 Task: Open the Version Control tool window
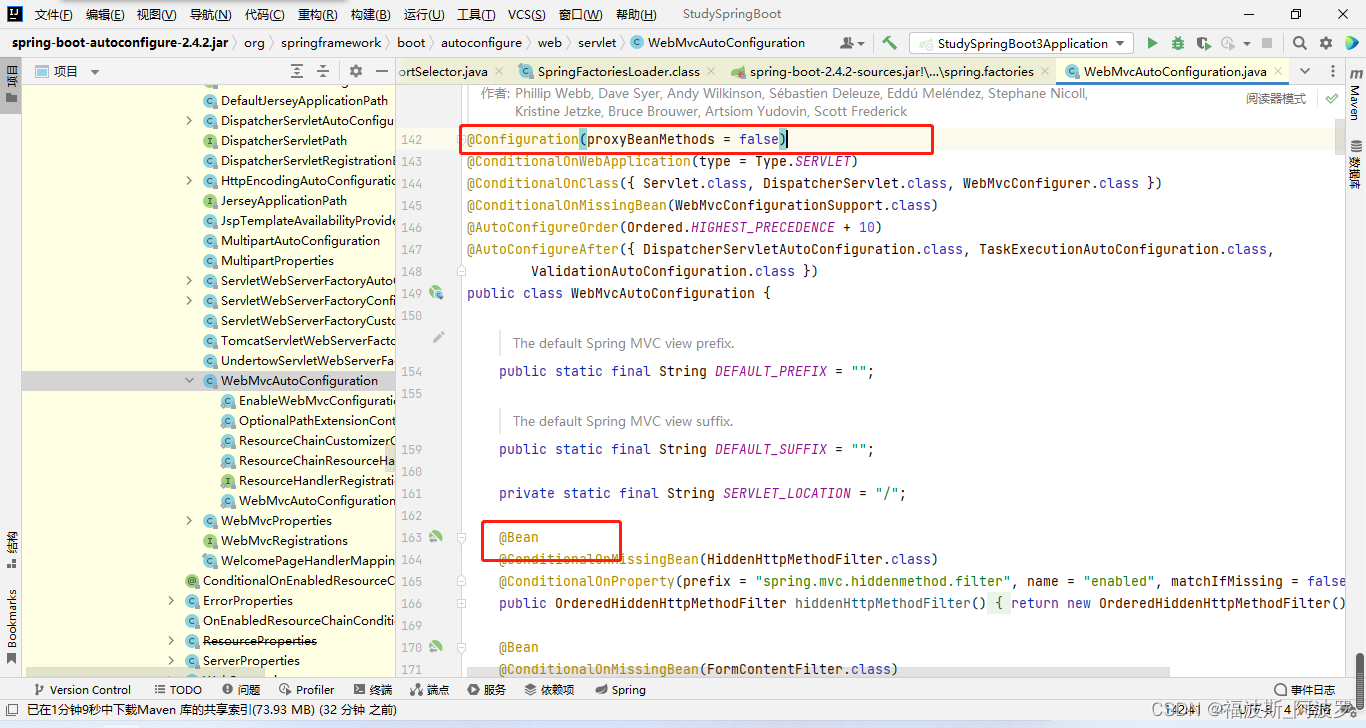point(81,689)
